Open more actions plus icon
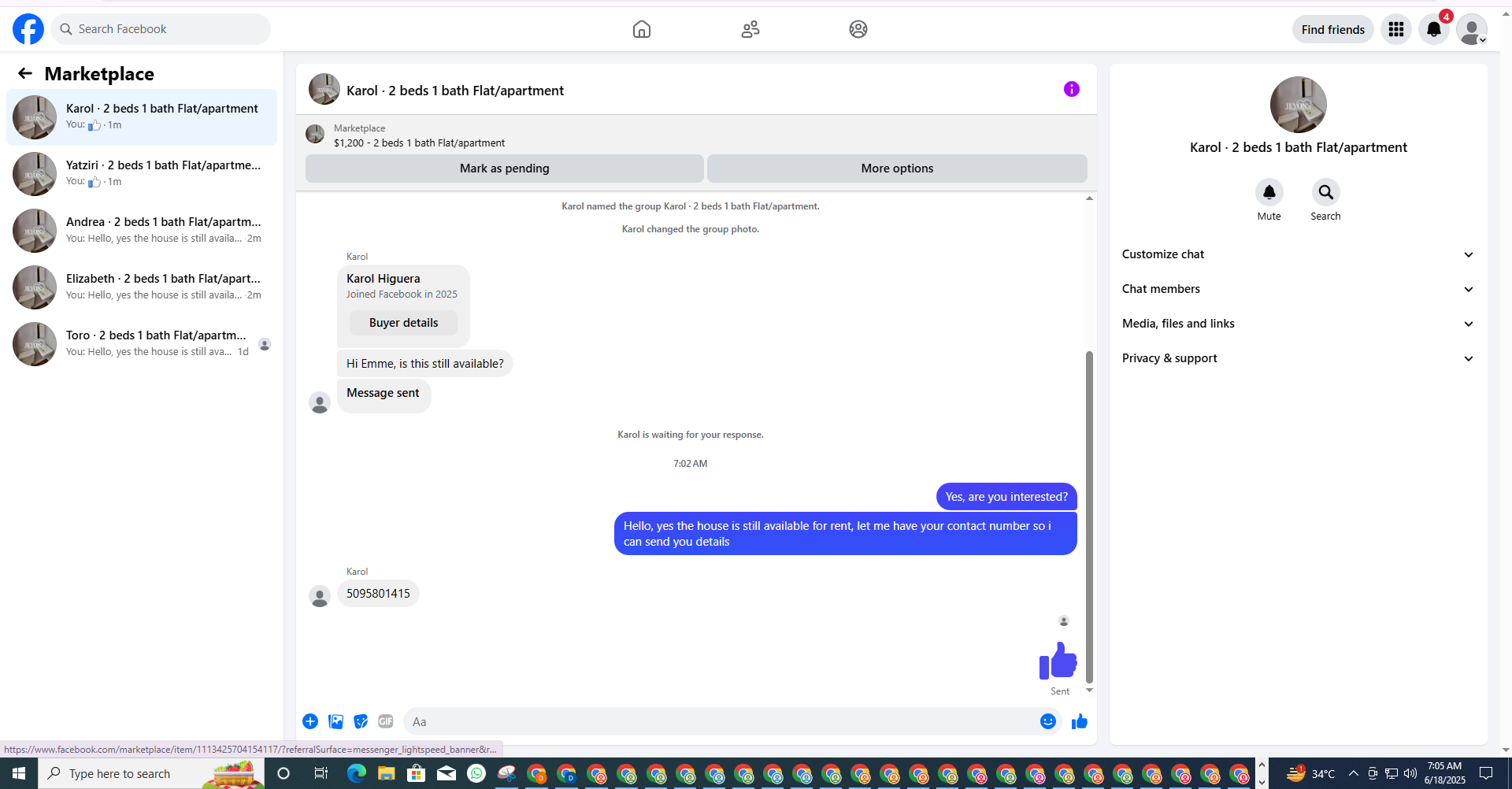Screen dimensions: 1512x789 (310, 721)
